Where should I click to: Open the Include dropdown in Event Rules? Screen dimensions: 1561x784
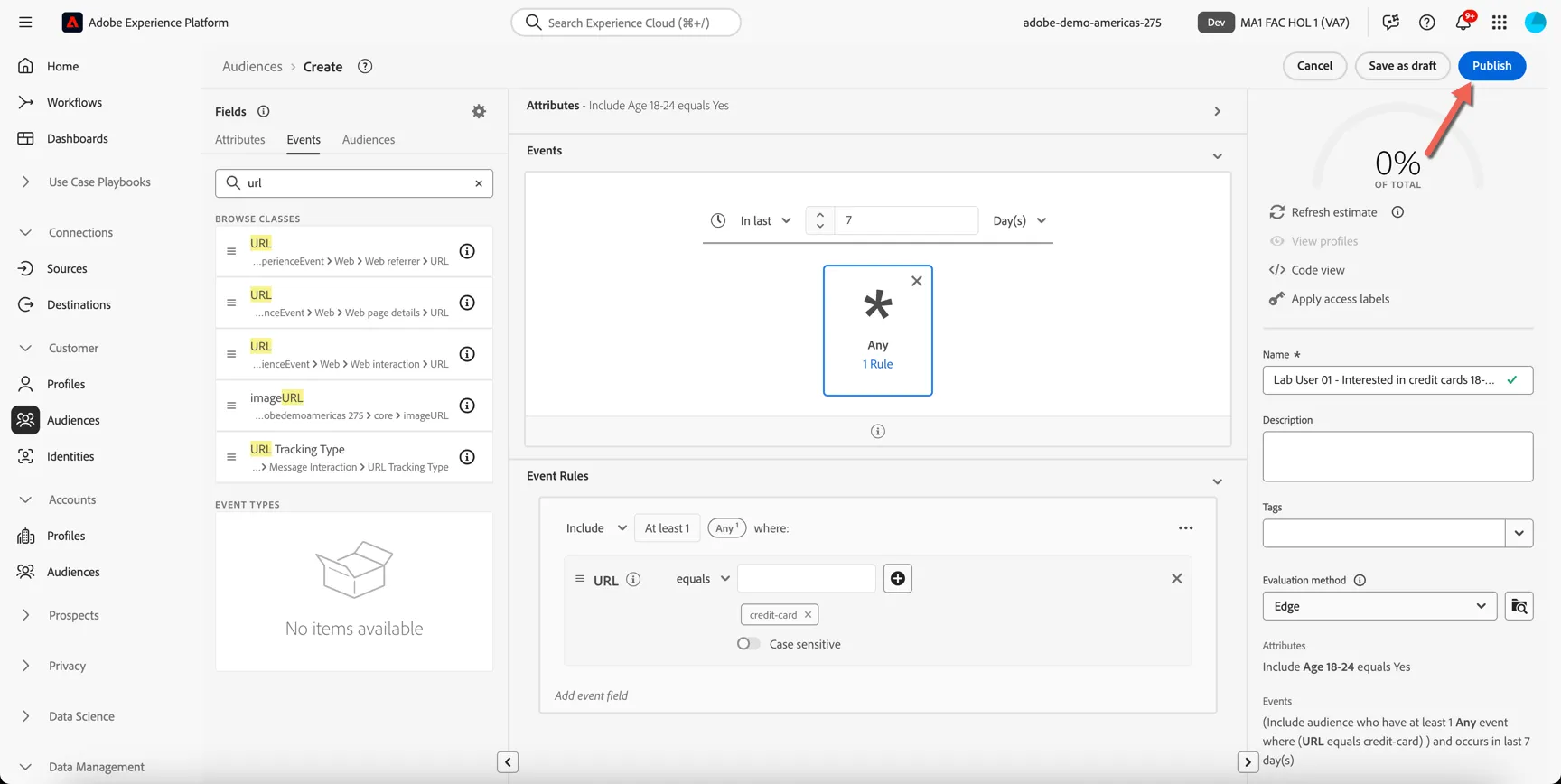pos(596,528)
